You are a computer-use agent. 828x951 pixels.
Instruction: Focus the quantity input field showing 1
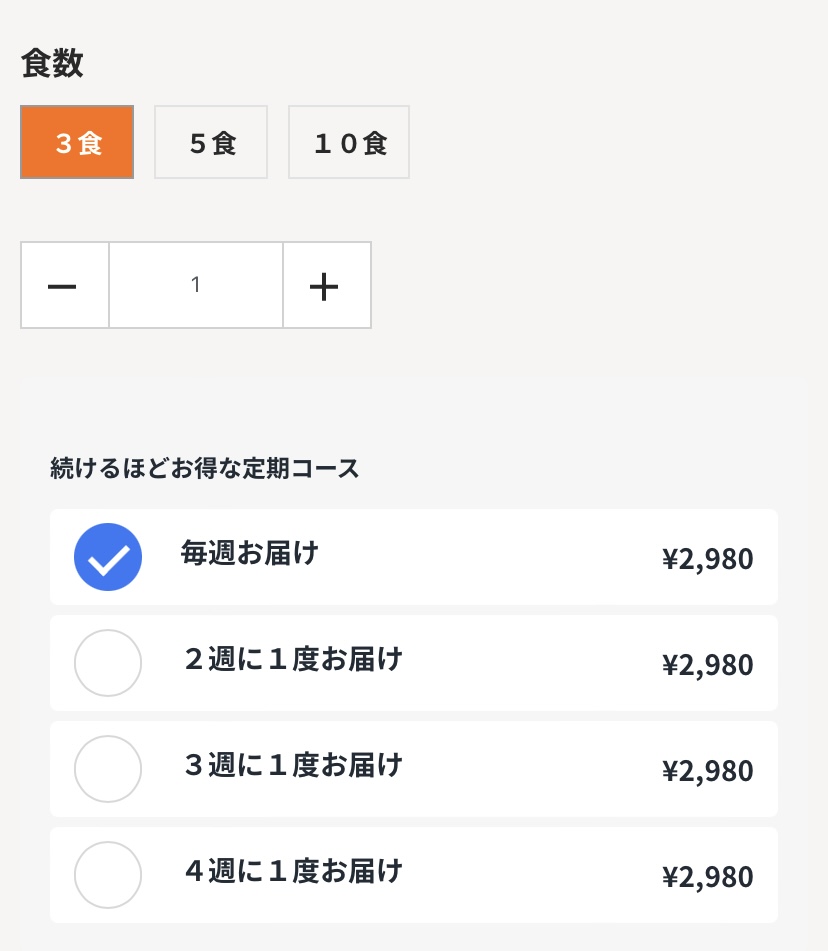coord(196,285)
